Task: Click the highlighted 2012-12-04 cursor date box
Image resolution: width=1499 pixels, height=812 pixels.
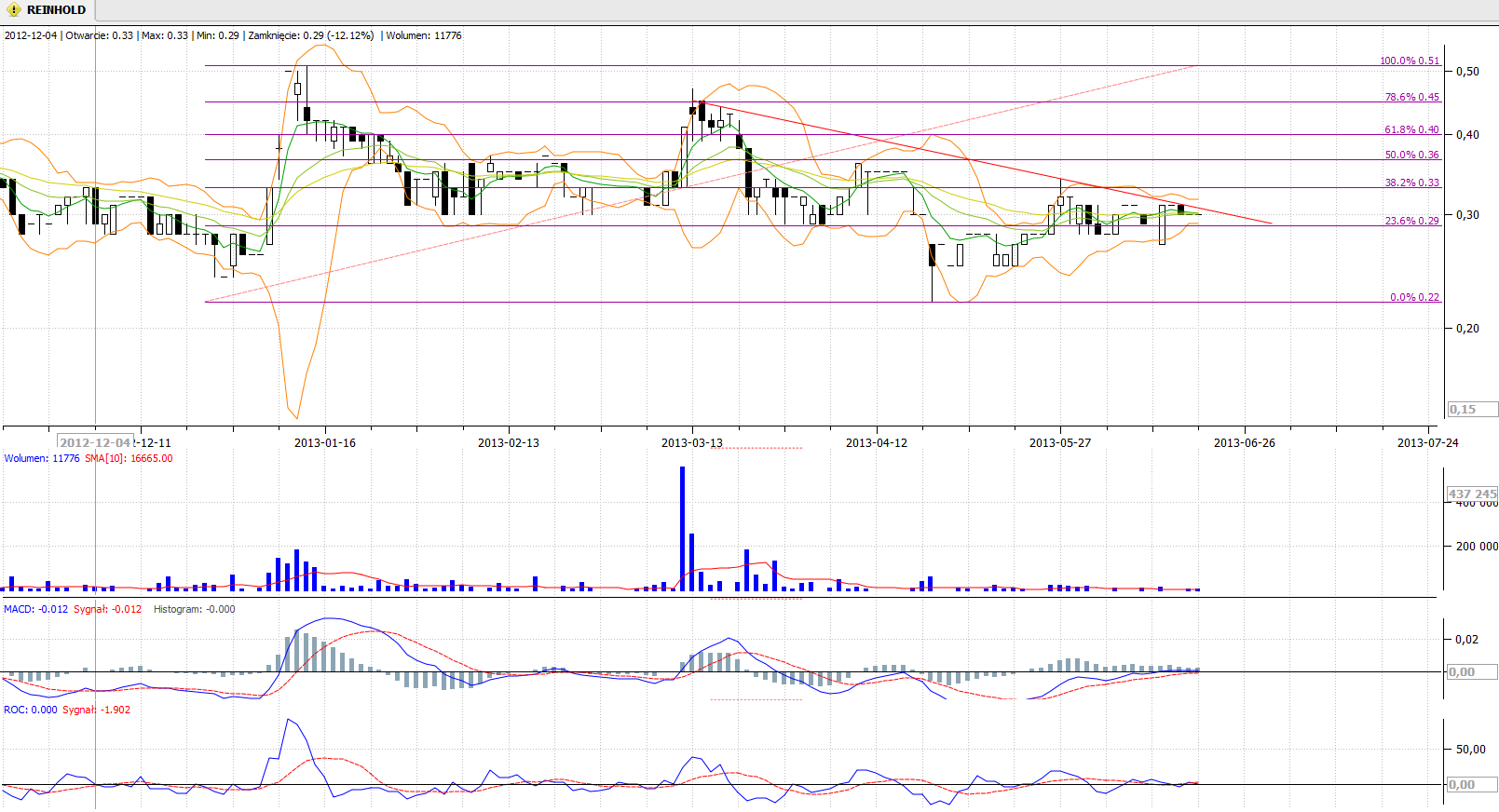Action: [x=96, y=442]
